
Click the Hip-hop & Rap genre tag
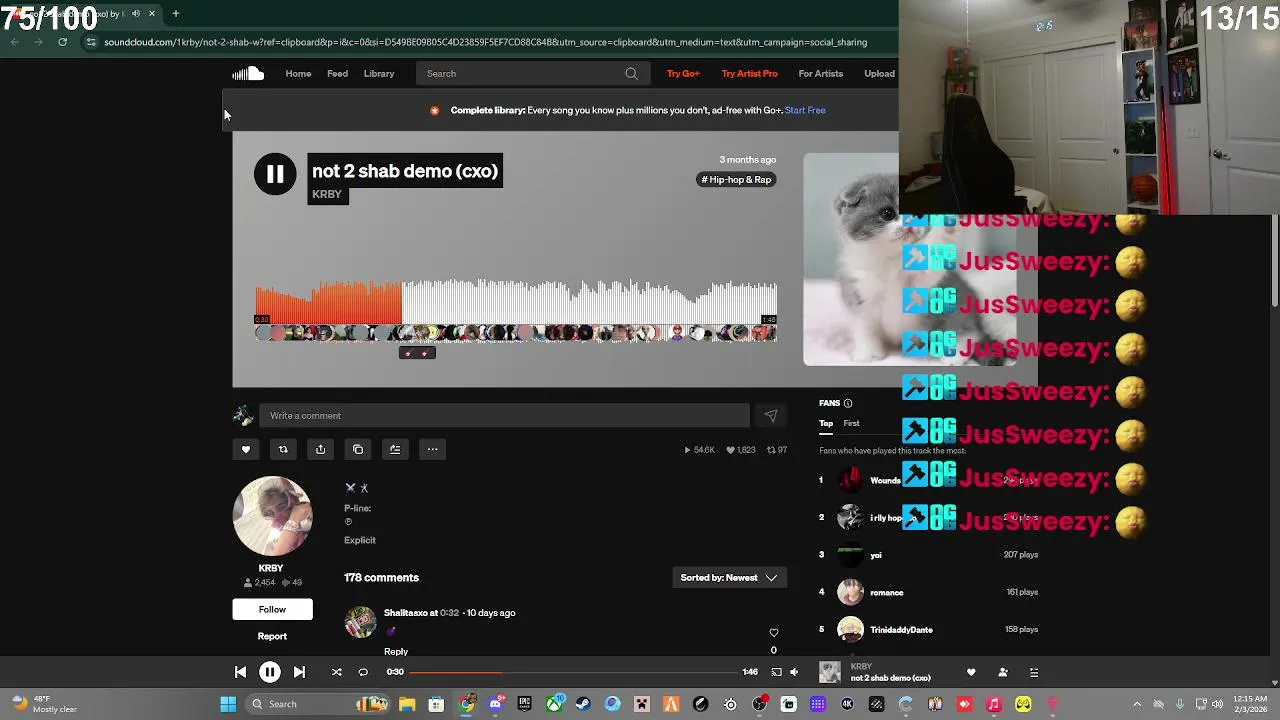(x=736, y=180)
